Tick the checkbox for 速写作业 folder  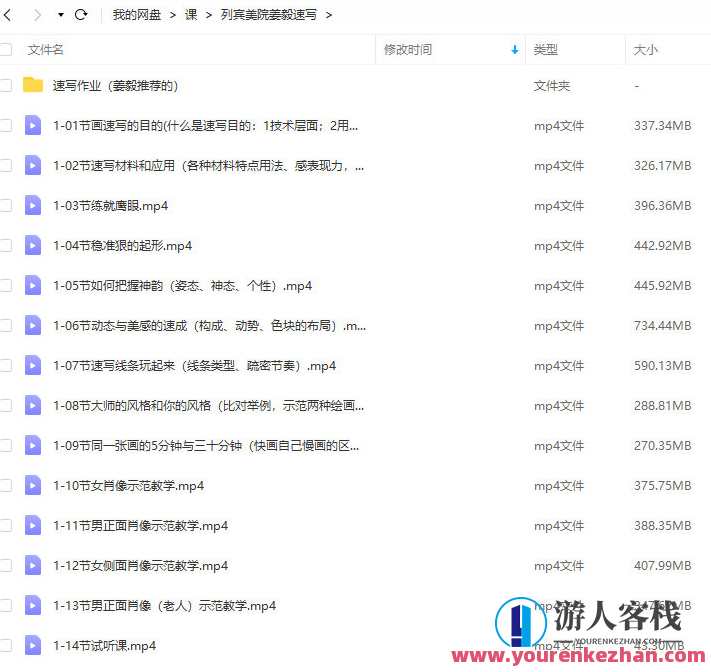pyautogui.click(x=6, y=85)
